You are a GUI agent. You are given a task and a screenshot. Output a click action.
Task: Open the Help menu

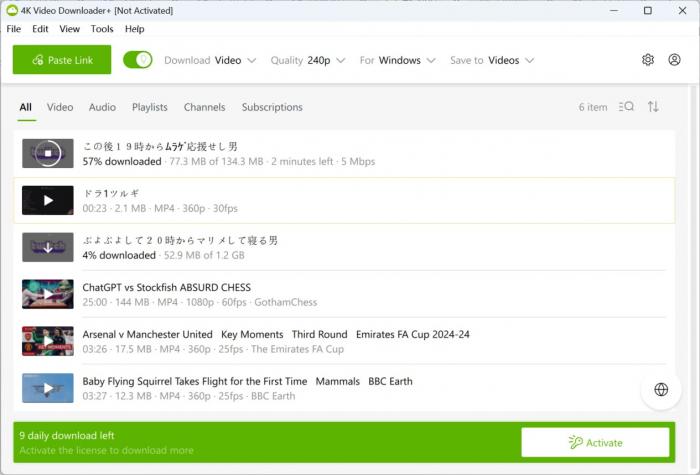tap(134, 29)
